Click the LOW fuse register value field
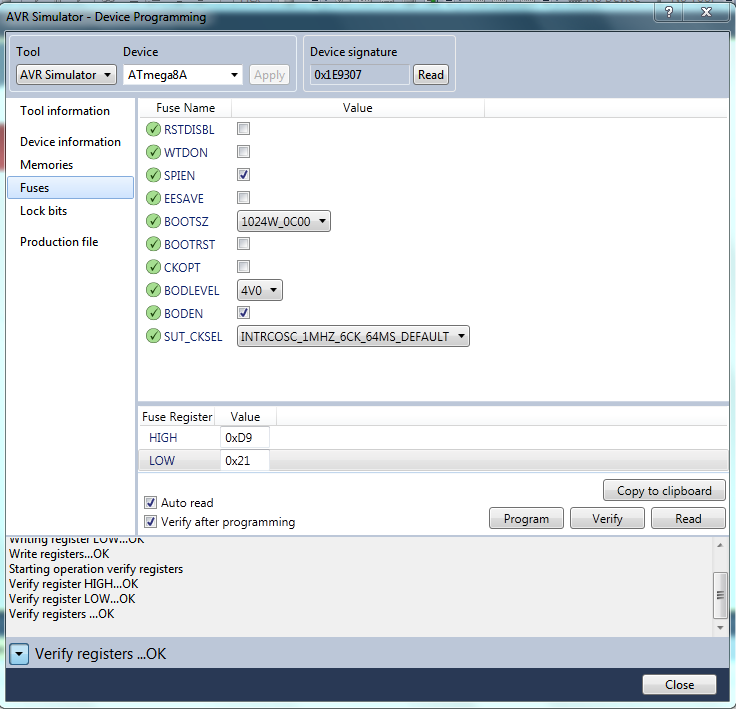The height and width of the screenshot is (709, 736). 245,461
